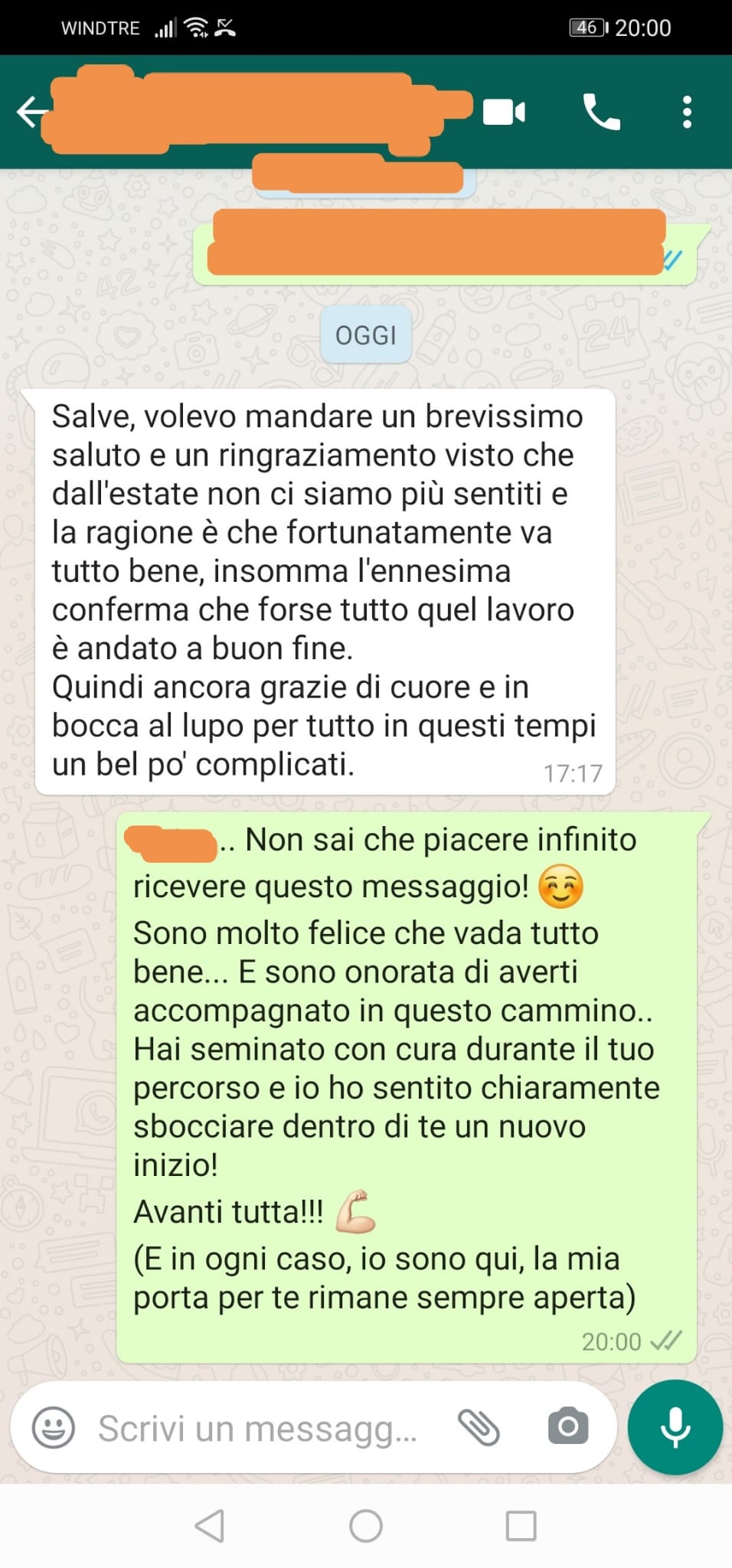
Task: Tap the read-receipt double check at 20:00
Action: tap(665, 1341)
